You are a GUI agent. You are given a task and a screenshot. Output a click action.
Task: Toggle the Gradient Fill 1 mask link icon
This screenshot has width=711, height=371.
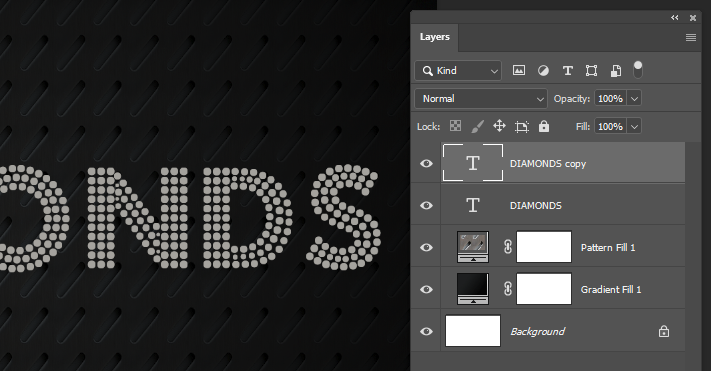[x=508, y=289]
